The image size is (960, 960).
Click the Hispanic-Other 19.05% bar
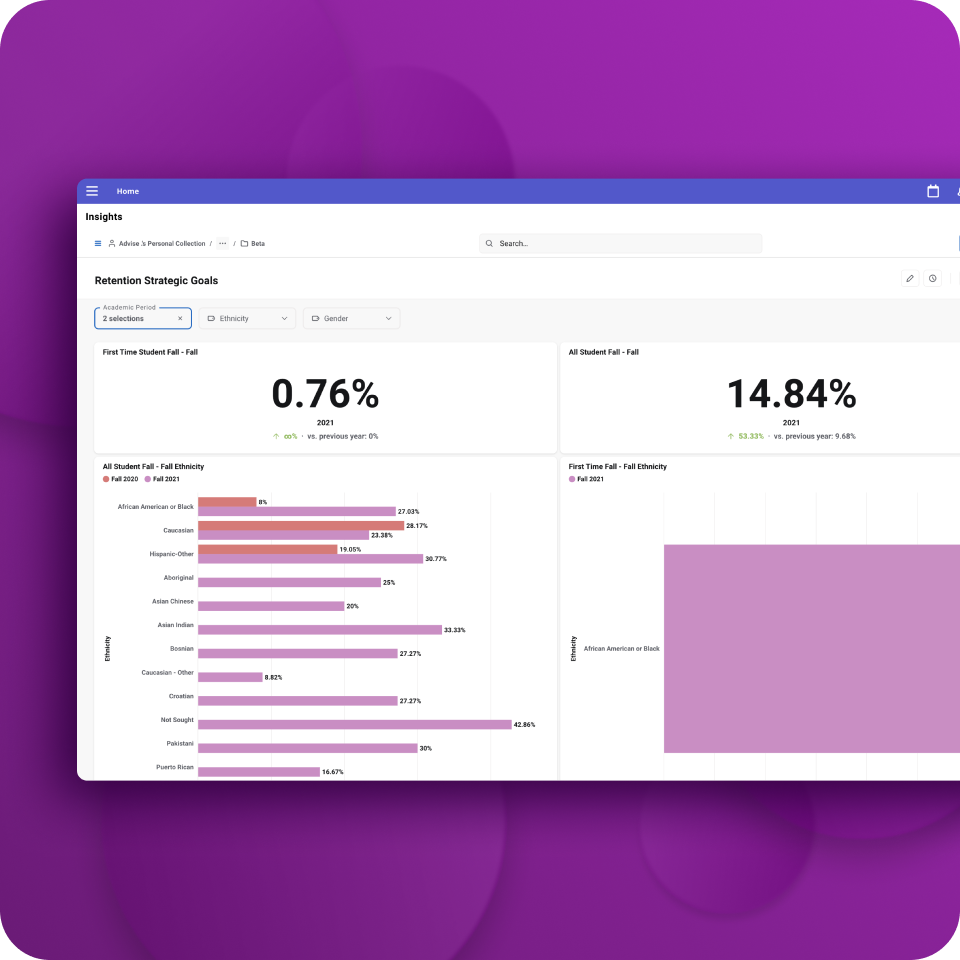(268, 549)
